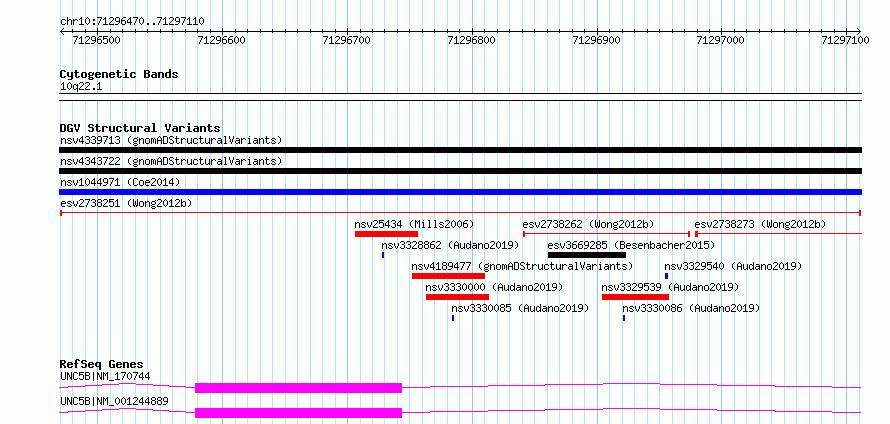Click the UNC5B NM_001244889 magenta exon block
The width and height of the screenshot is (890, 424).
click(x=299, y=413)
